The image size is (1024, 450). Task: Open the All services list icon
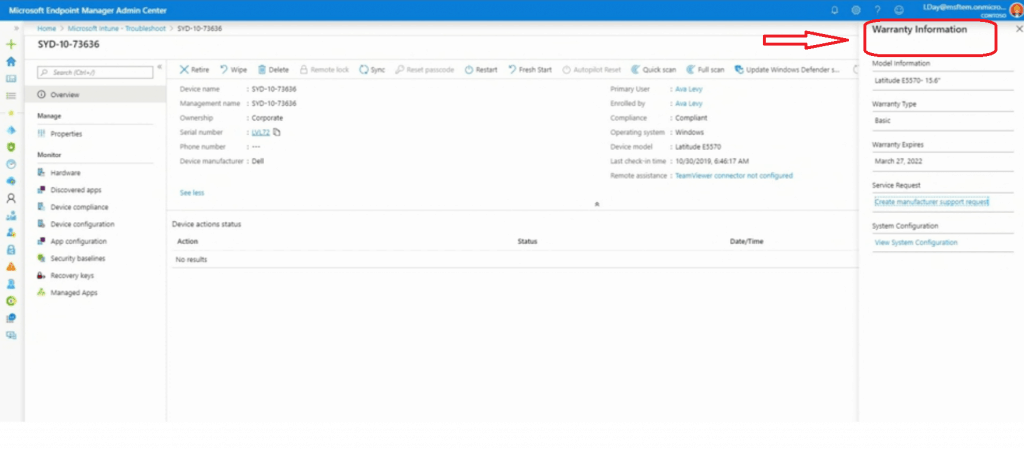tap(10, 96)
